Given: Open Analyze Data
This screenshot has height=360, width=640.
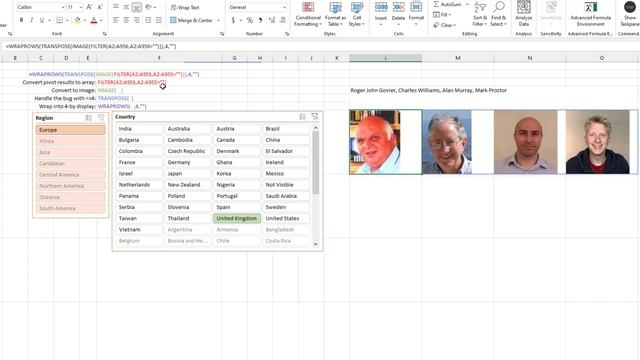Looking at the screenshot, I should coord(524,13).
